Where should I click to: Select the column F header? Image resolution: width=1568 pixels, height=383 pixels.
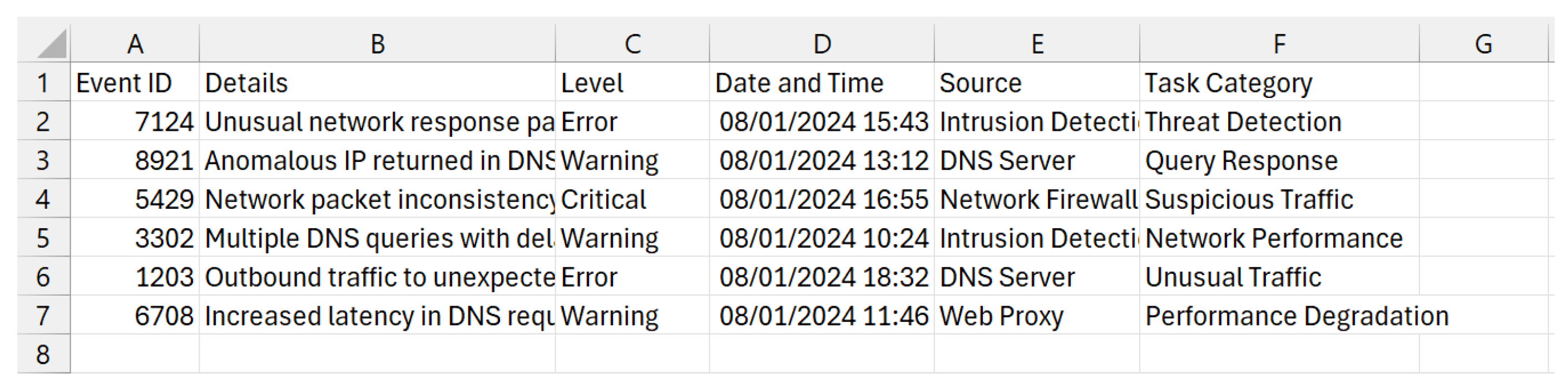(1279, 44)
